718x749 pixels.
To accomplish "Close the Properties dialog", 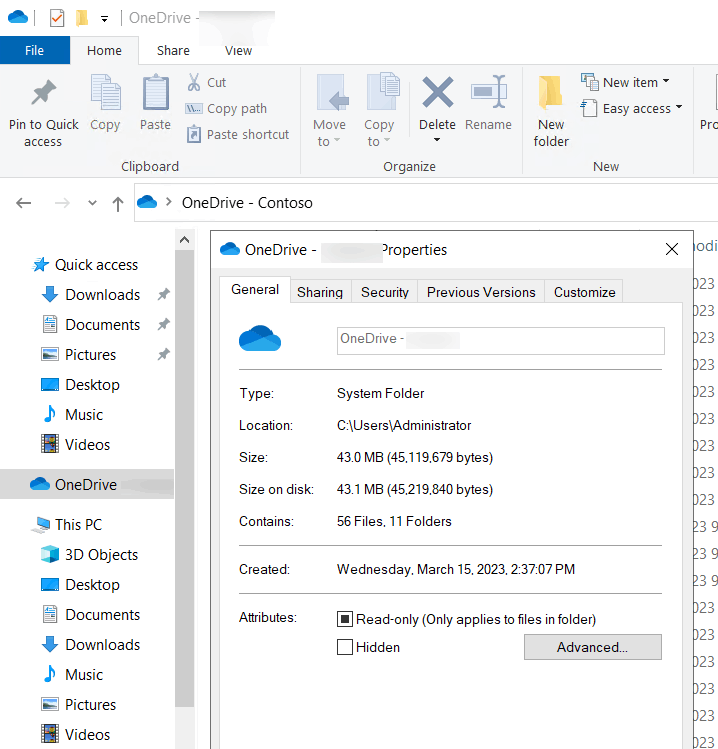I will (672, 249).
